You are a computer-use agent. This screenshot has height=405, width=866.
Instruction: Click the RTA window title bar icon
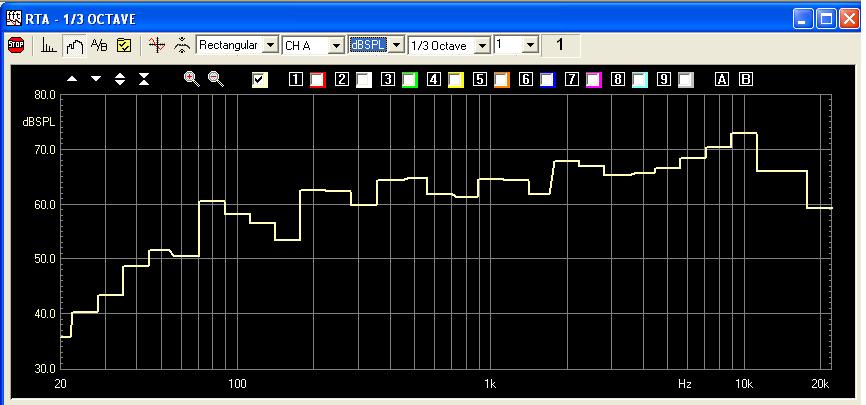click(x=13, y=17)
